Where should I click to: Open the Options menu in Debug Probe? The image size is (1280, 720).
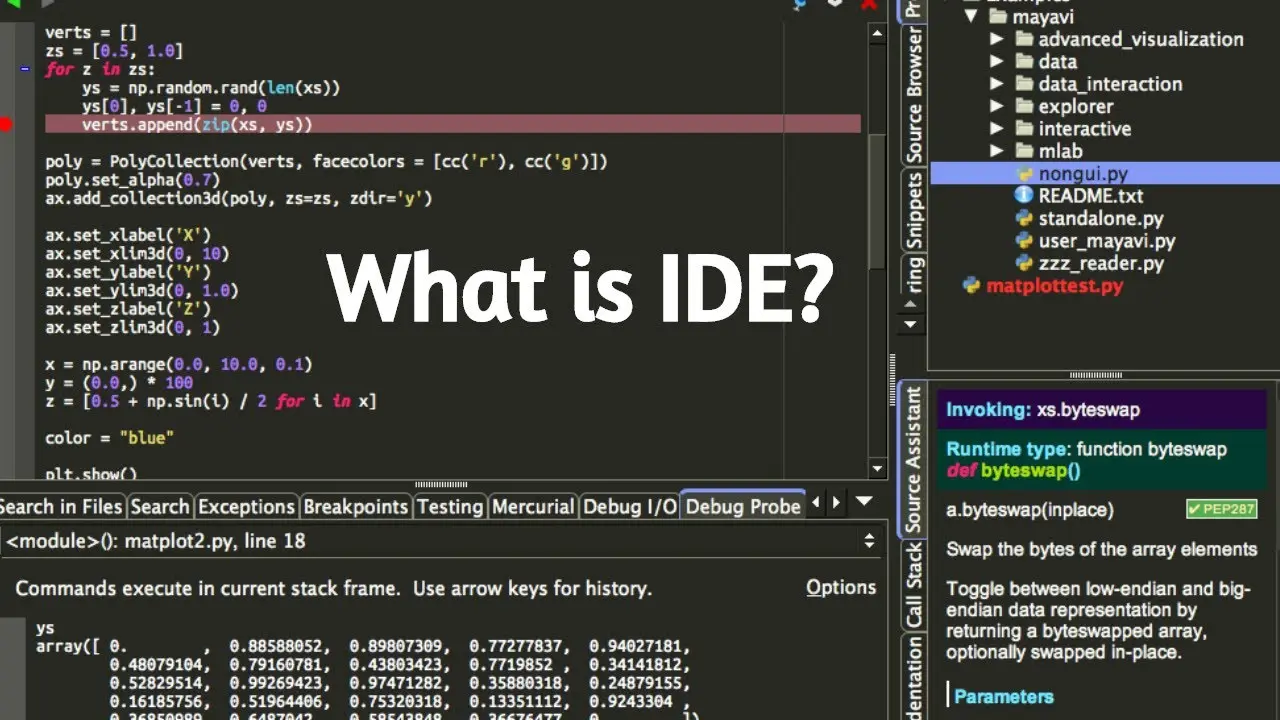pyautogui.click(x=841, y=587)
